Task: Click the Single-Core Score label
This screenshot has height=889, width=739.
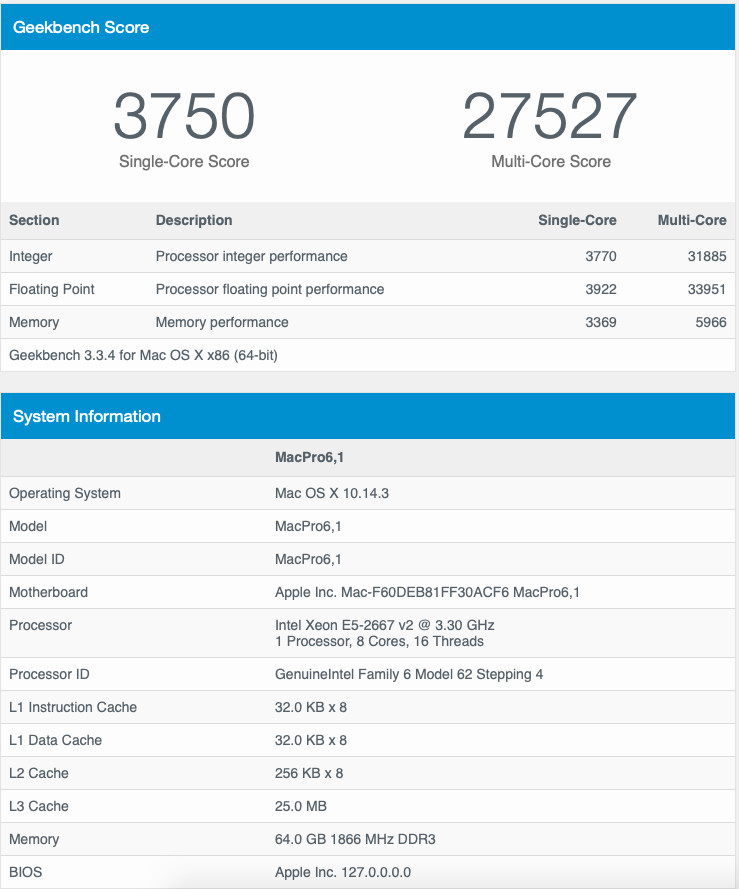Action: point(184,162)
